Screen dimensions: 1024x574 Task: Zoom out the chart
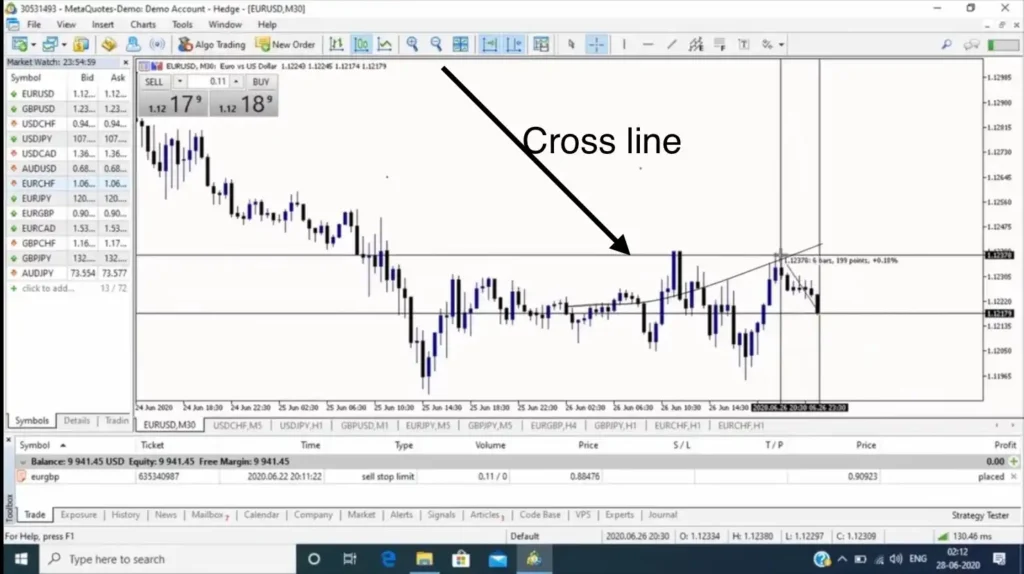pyautogui.click(x=436, y=44)
